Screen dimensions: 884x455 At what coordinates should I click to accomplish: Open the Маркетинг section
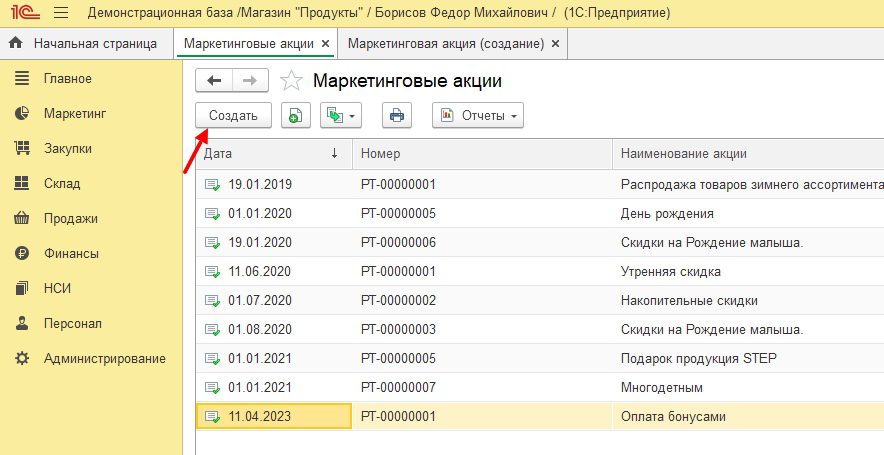pos(75,114)
